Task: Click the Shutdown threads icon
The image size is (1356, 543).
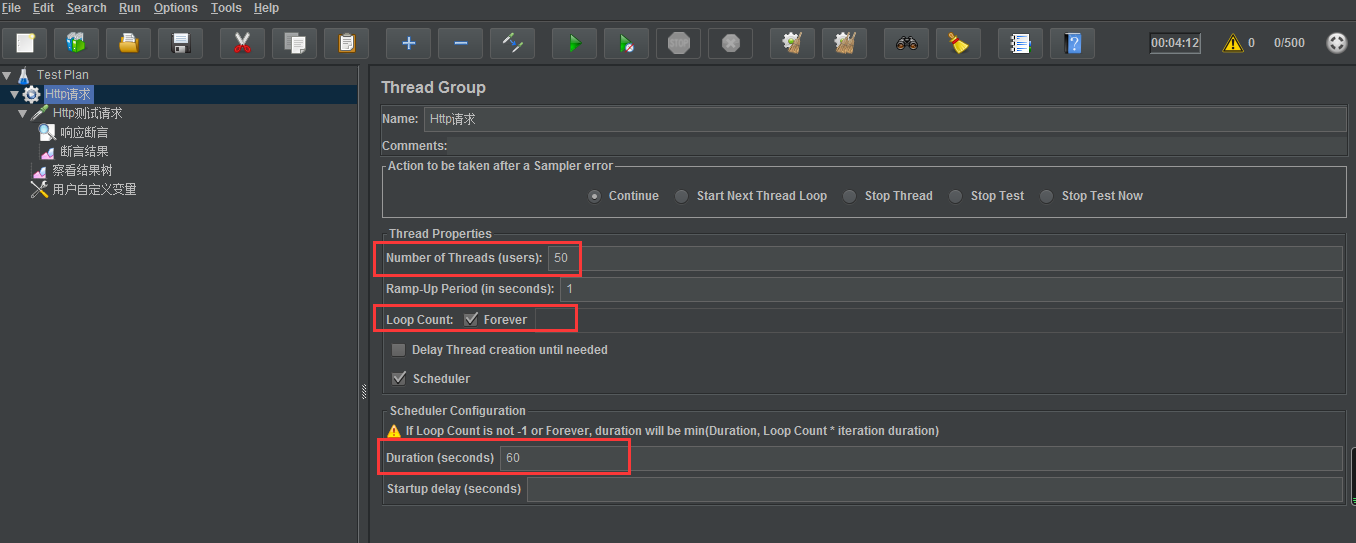Action: (x=730, y=43)
